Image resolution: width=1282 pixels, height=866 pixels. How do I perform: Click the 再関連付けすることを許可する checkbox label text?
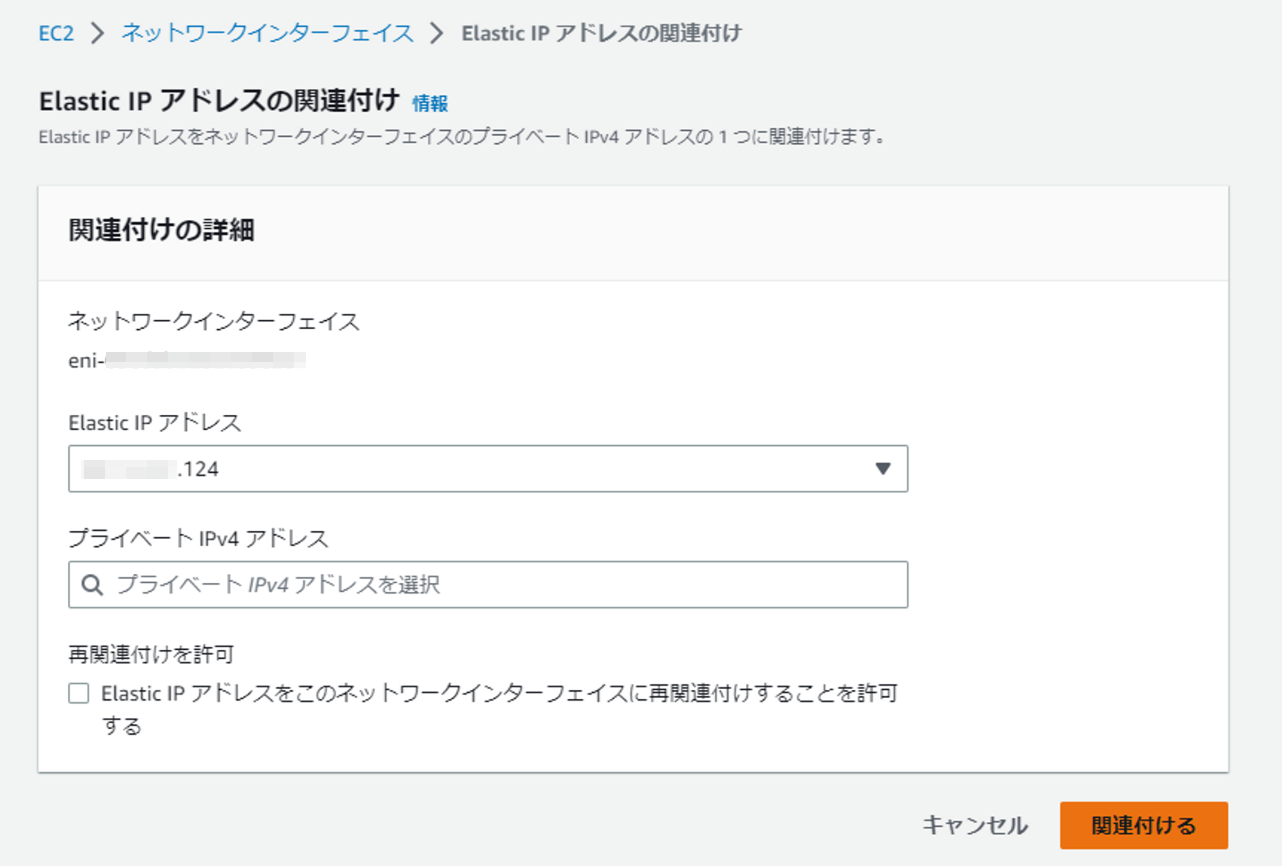498,693
